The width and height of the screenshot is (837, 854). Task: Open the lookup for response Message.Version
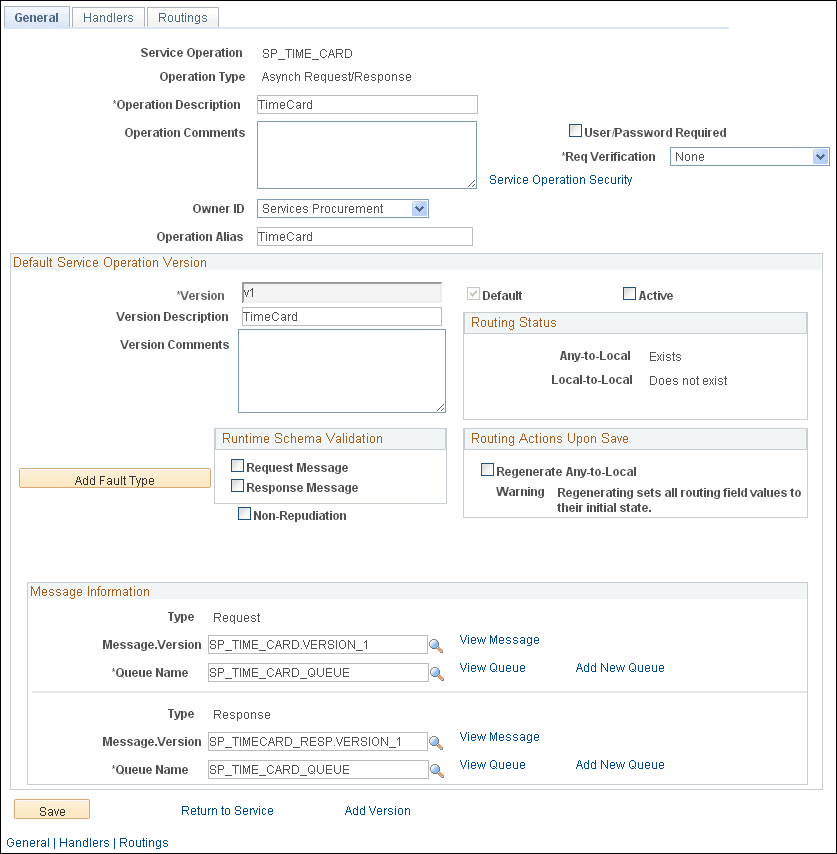pos(435,742)
